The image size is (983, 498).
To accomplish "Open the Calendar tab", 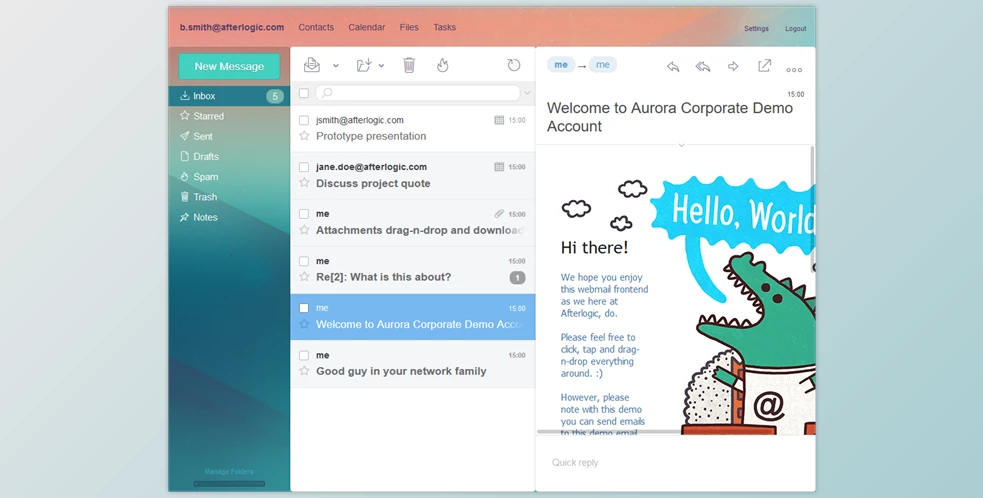I will click(x=367, y=27).
